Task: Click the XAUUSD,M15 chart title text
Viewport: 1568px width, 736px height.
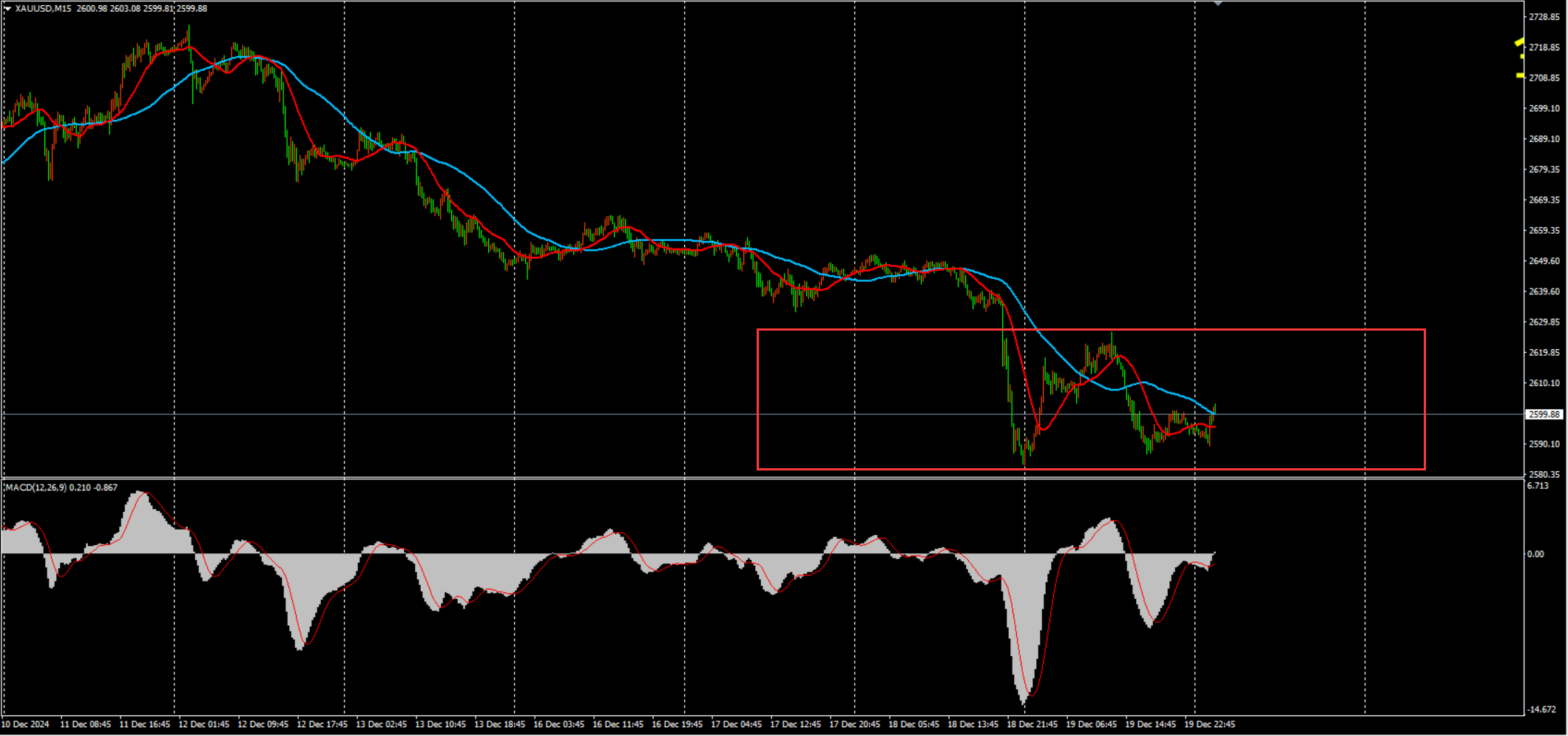Action: coord(43,9)
